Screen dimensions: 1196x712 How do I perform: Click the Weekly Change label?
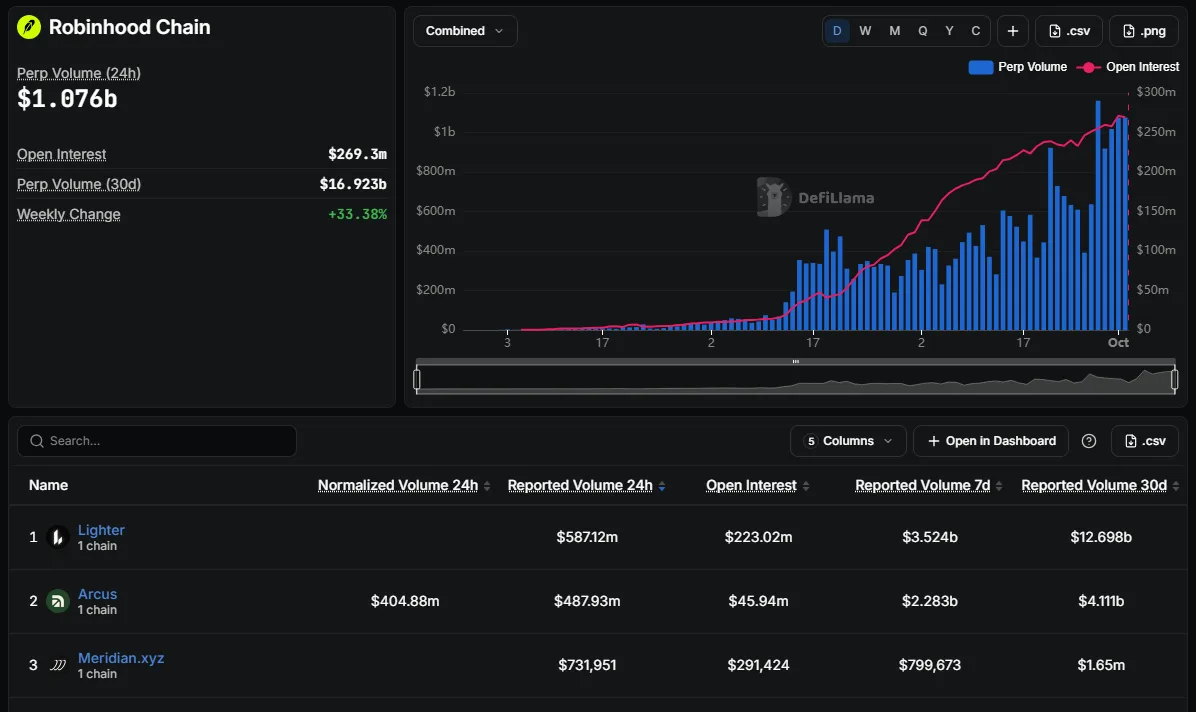point(69,214)
